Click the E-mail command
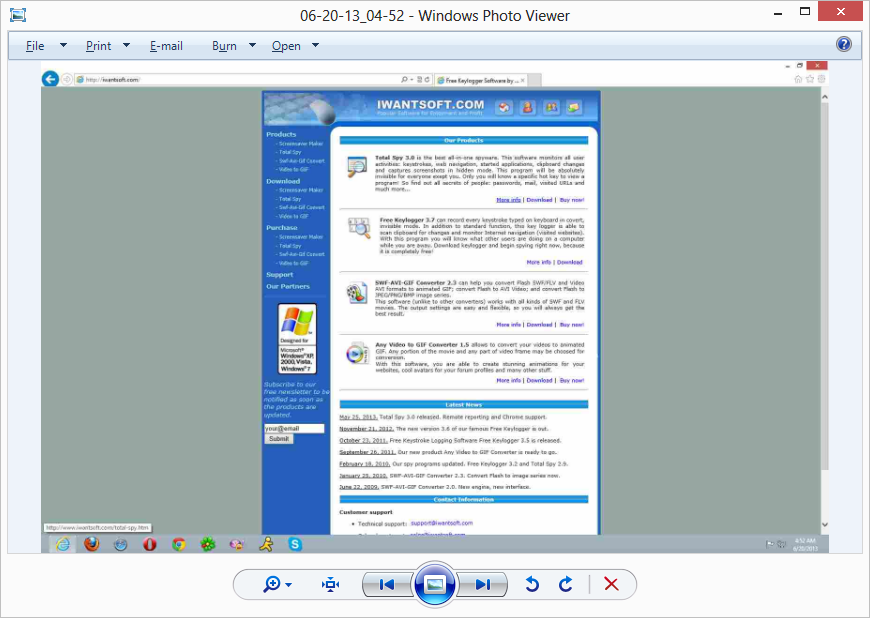 [166, 46]
